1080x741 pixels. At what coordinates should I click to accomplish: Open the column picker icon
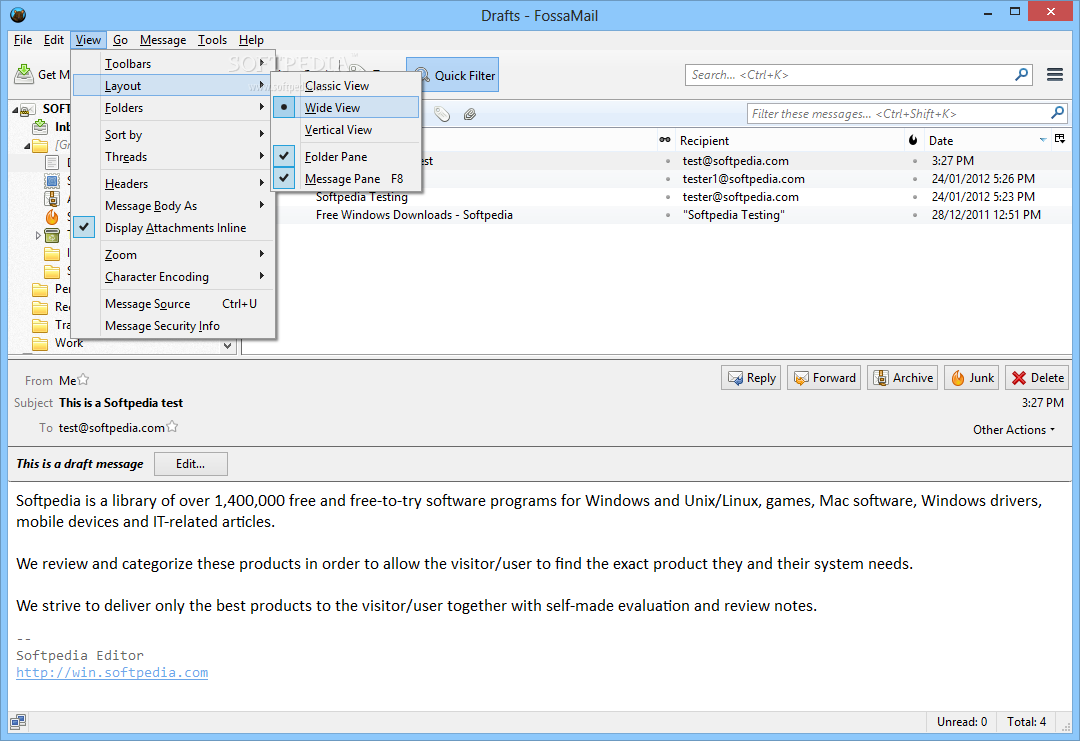click(1059, 139)
